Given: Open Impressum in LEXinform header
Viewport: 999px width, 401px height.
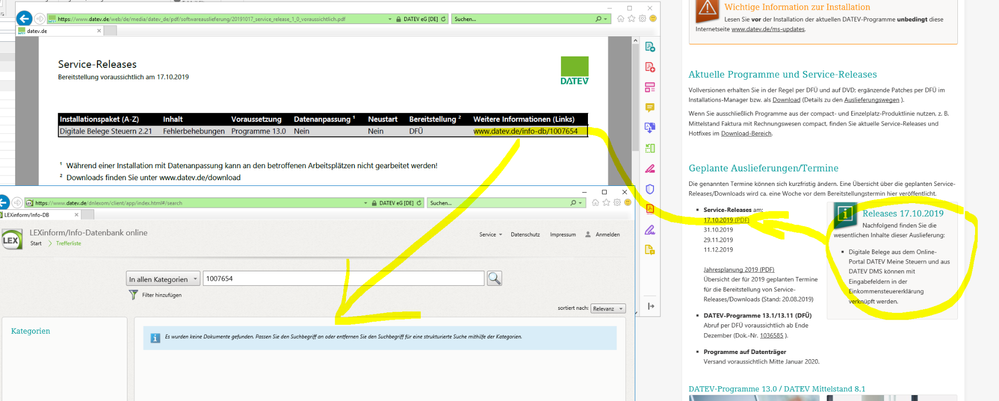Looking at the screenshot, I should tap(563, 235).
